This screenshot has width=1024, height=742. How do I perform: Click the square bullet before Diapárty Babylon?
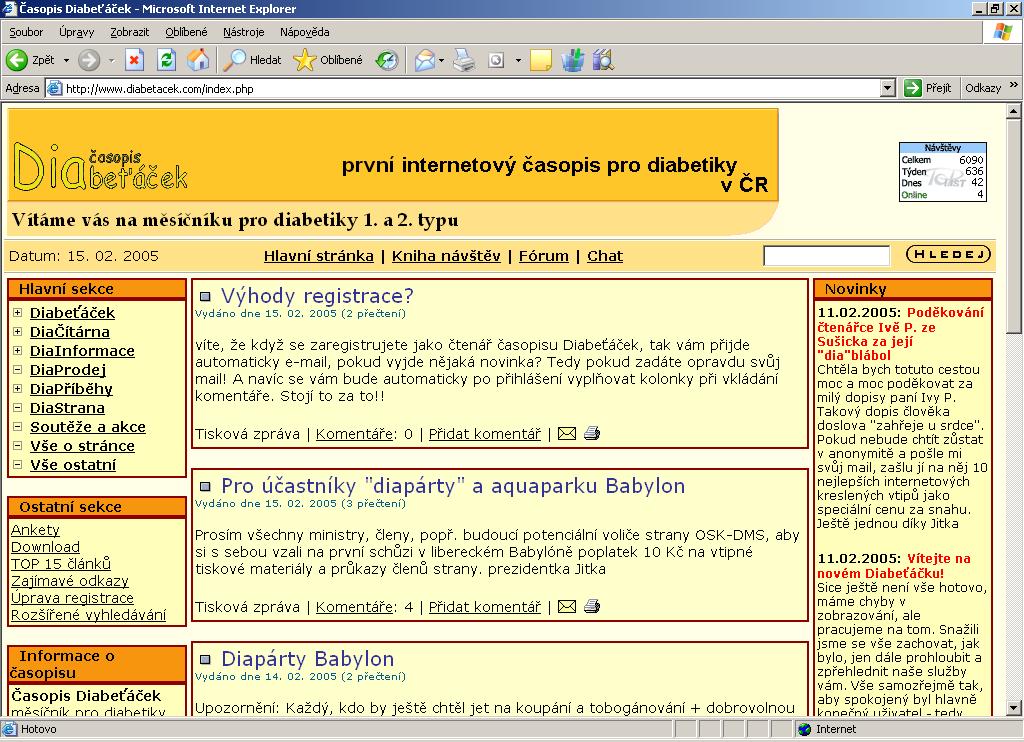click(205, 659)
